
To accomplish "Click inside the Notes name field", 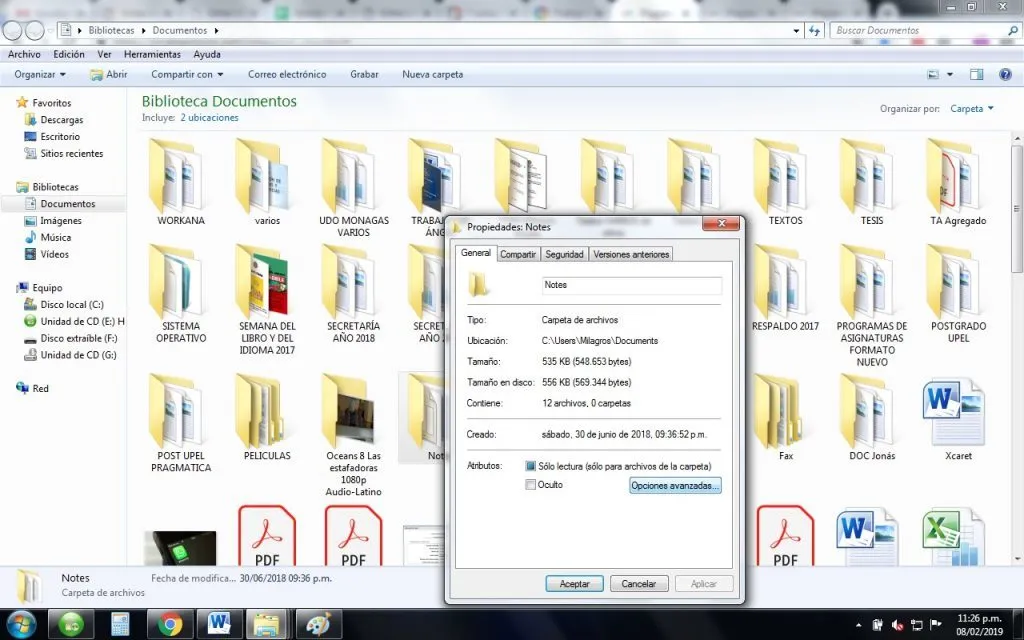I will [631, 287].
